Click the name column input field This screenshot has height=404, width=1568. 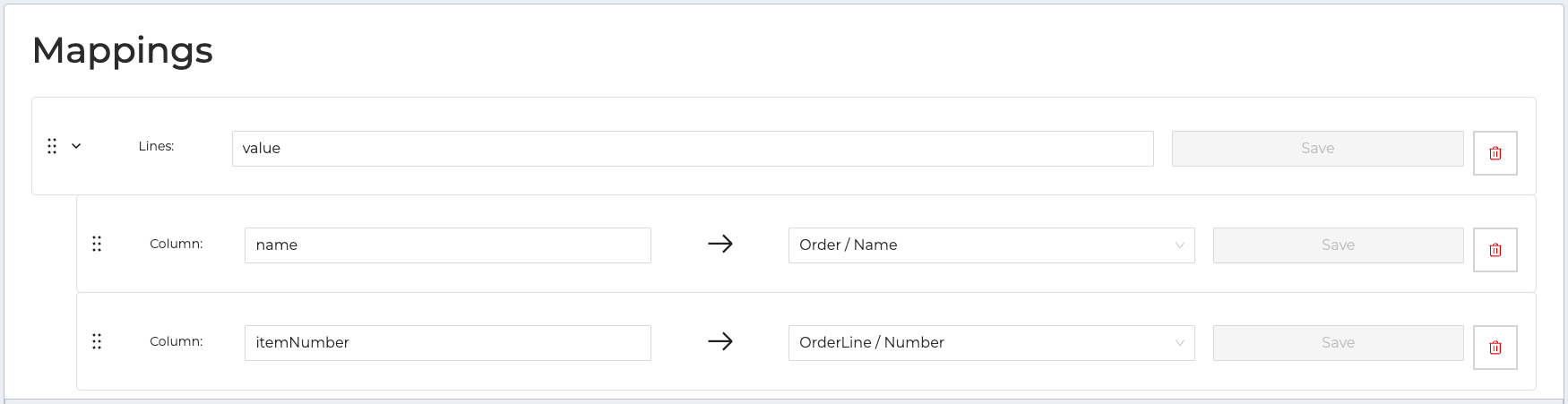point(447,245)
